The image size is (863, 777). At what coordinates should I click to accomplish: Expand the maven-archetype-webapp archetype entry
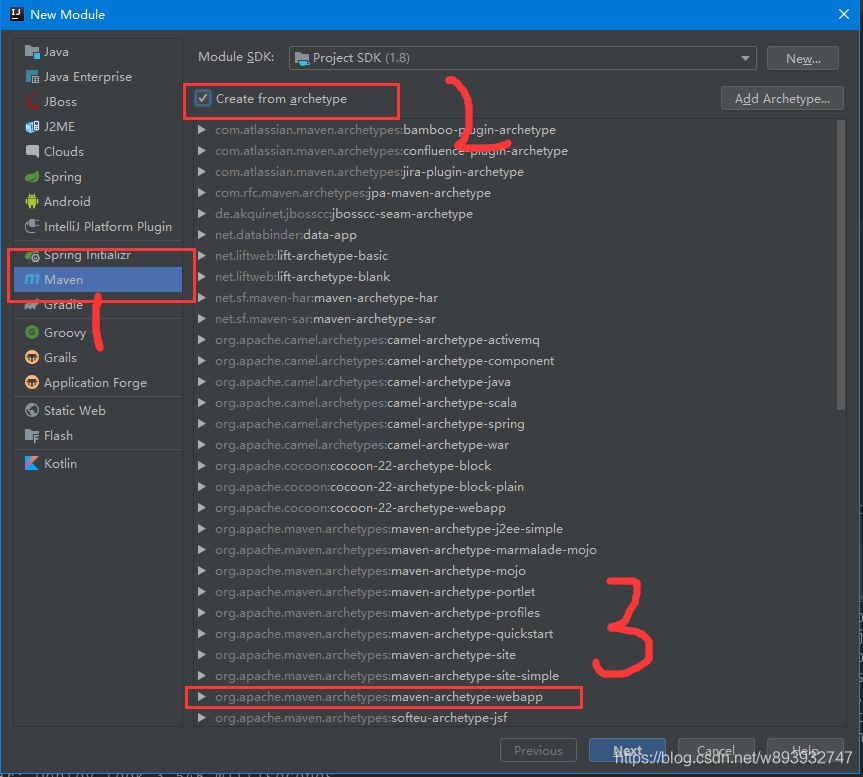point(199,696)
